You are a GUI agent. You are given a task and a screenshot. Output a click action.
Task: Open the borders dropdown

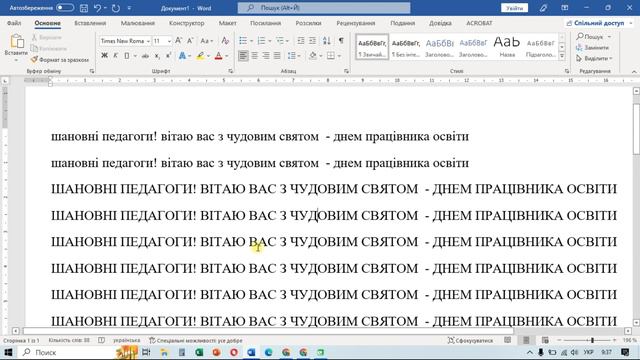(x=339, y=56)
